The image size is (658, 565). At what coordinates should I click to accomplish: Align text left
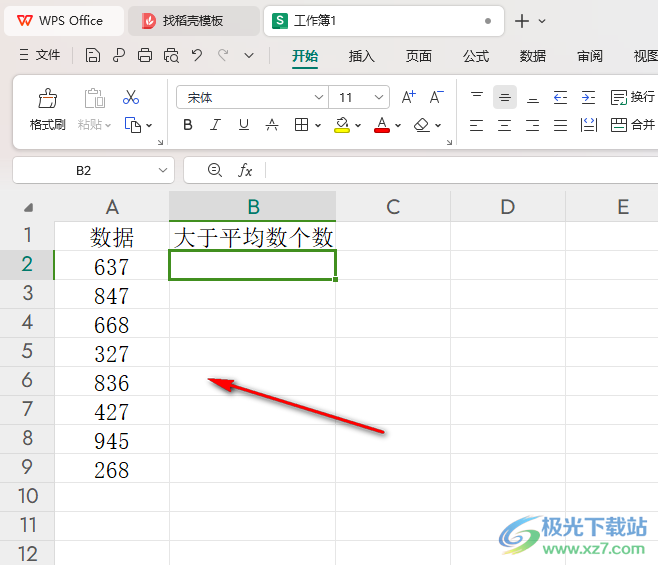click(x=476, y=125)
